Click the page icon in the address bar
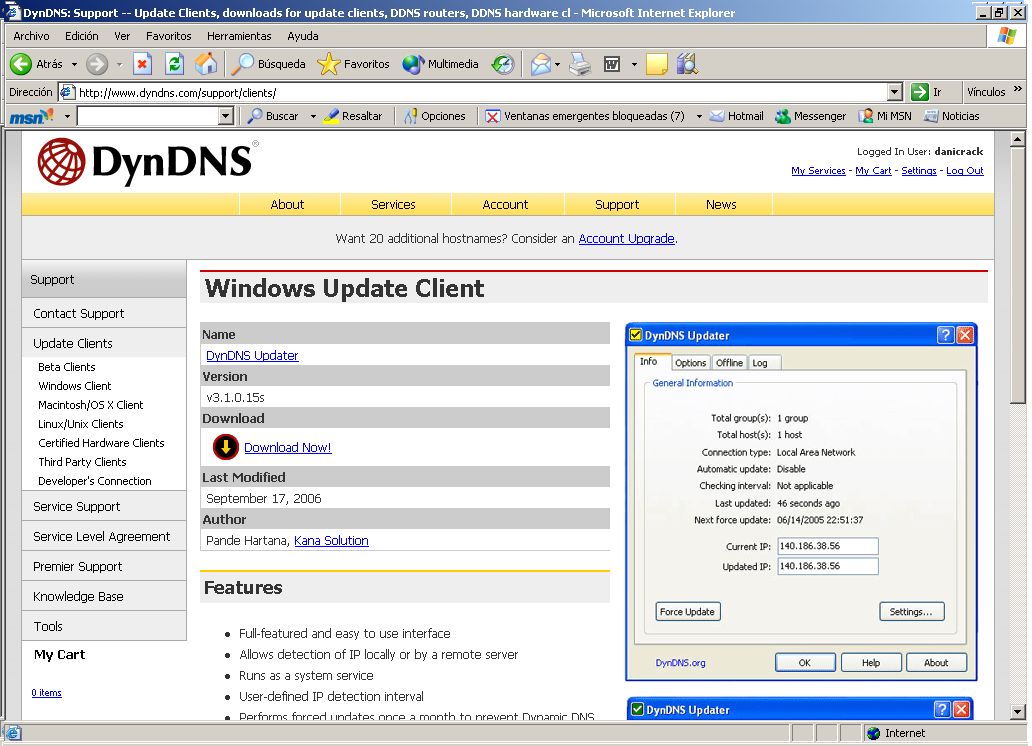The height and width of the screenshot is (746, 1032). [67, 92]
